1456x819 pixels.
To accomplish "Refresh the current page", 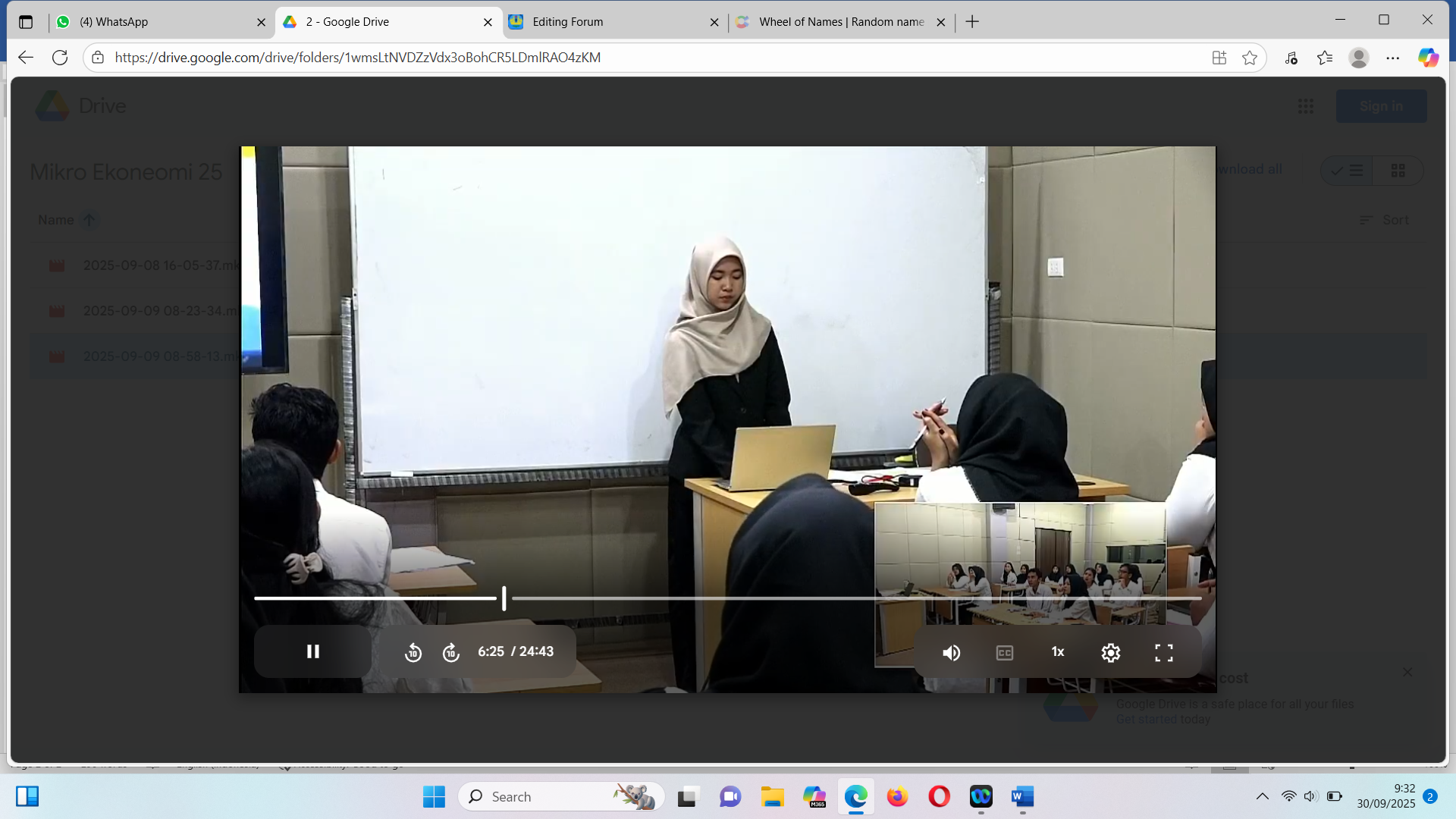I will [60, 58].
